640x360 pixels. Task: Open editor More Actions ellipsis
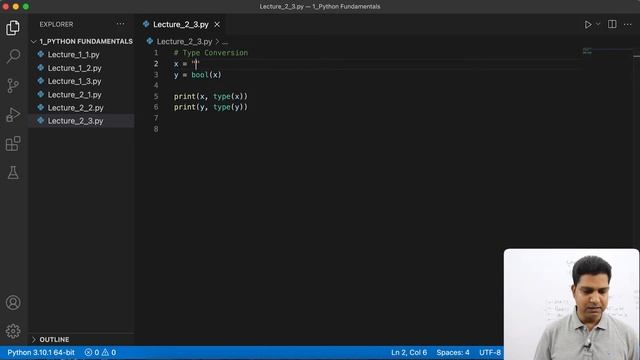point(628,24)
